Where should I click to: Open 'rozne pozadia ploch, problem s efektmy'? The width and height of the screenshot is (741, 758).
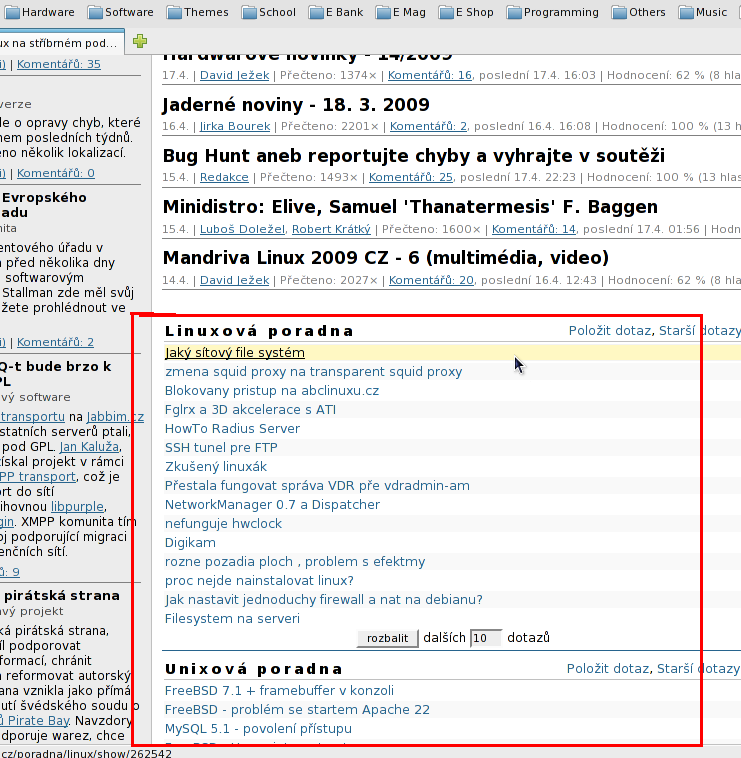(x=295, y=562)
